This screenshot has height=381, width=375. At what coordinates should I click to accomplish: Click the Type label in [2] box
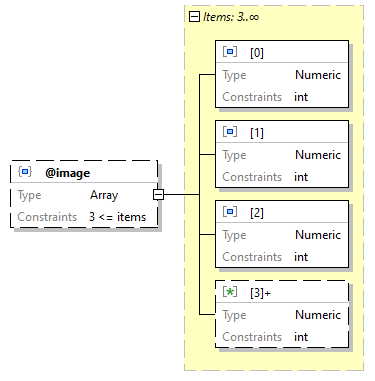click(x=234, y=235)
